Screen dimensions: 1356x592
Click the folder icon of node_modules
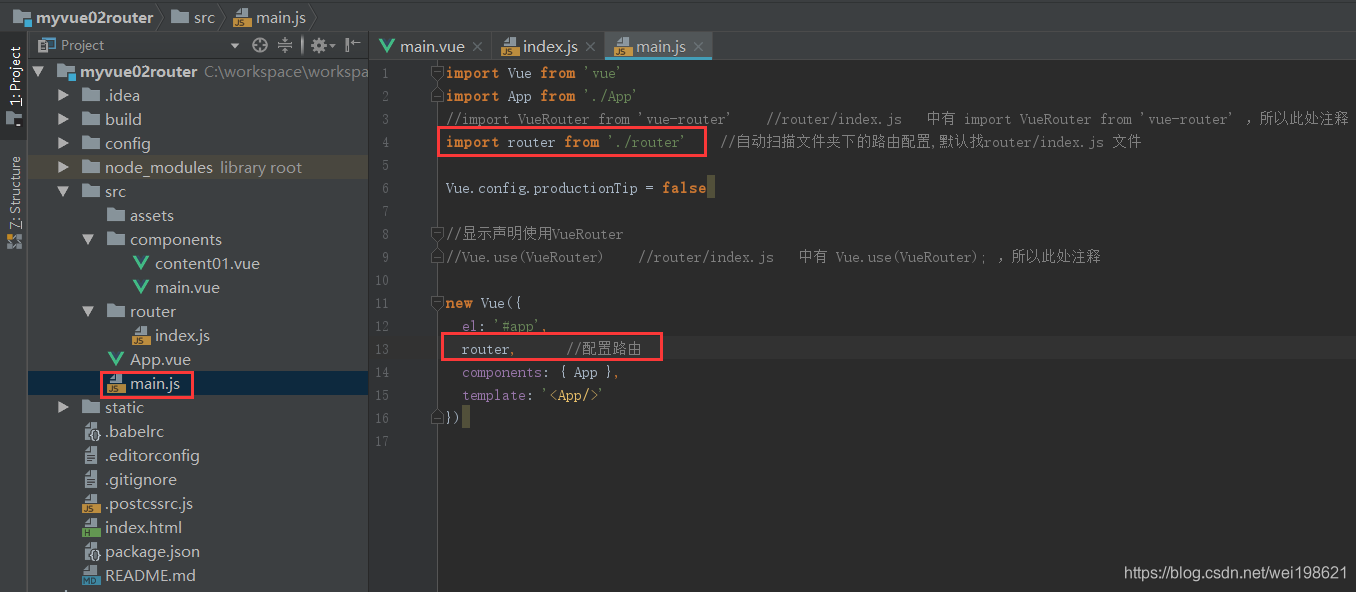click(91, 168)
